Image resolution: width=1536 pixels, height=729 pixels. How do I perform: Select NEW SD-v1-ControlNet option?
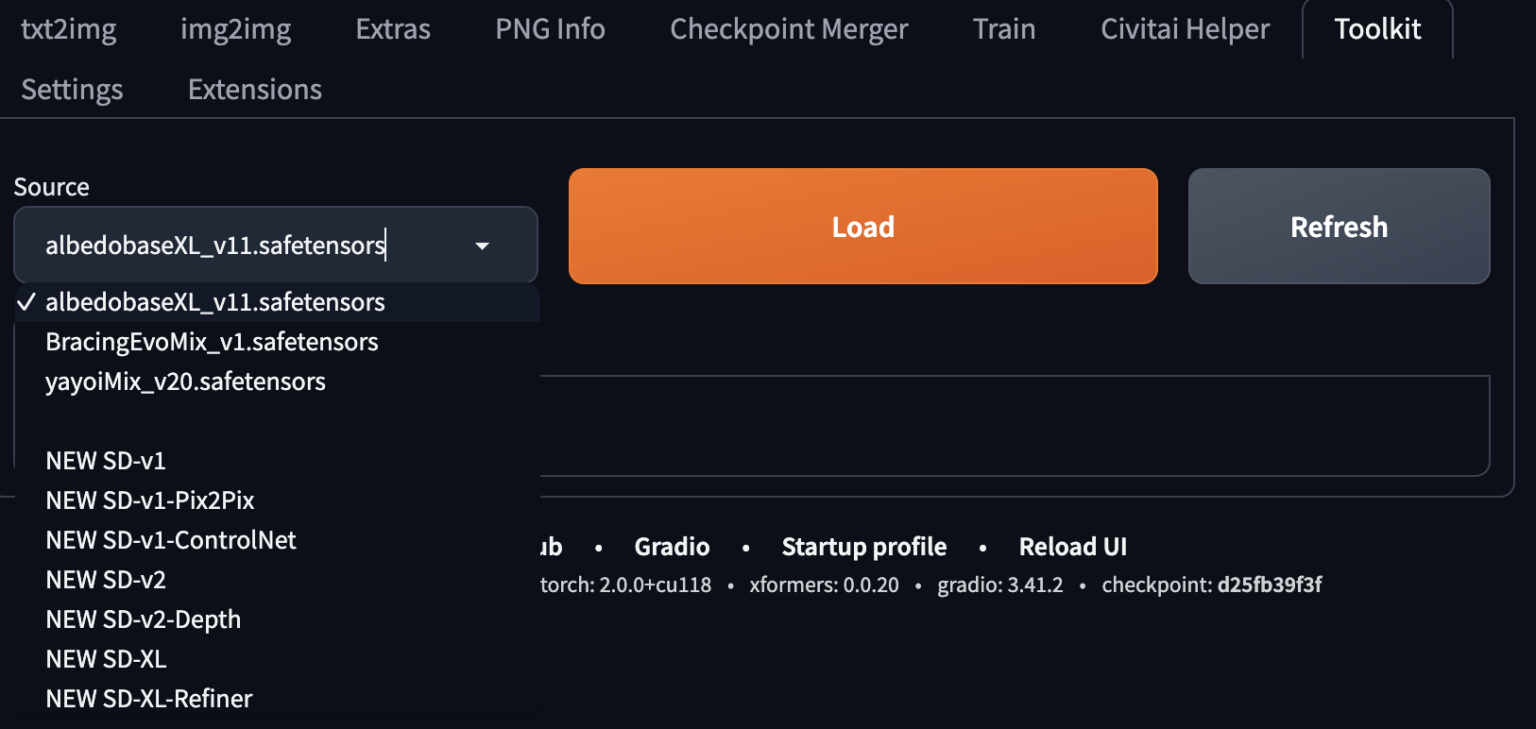click(170, 540)
